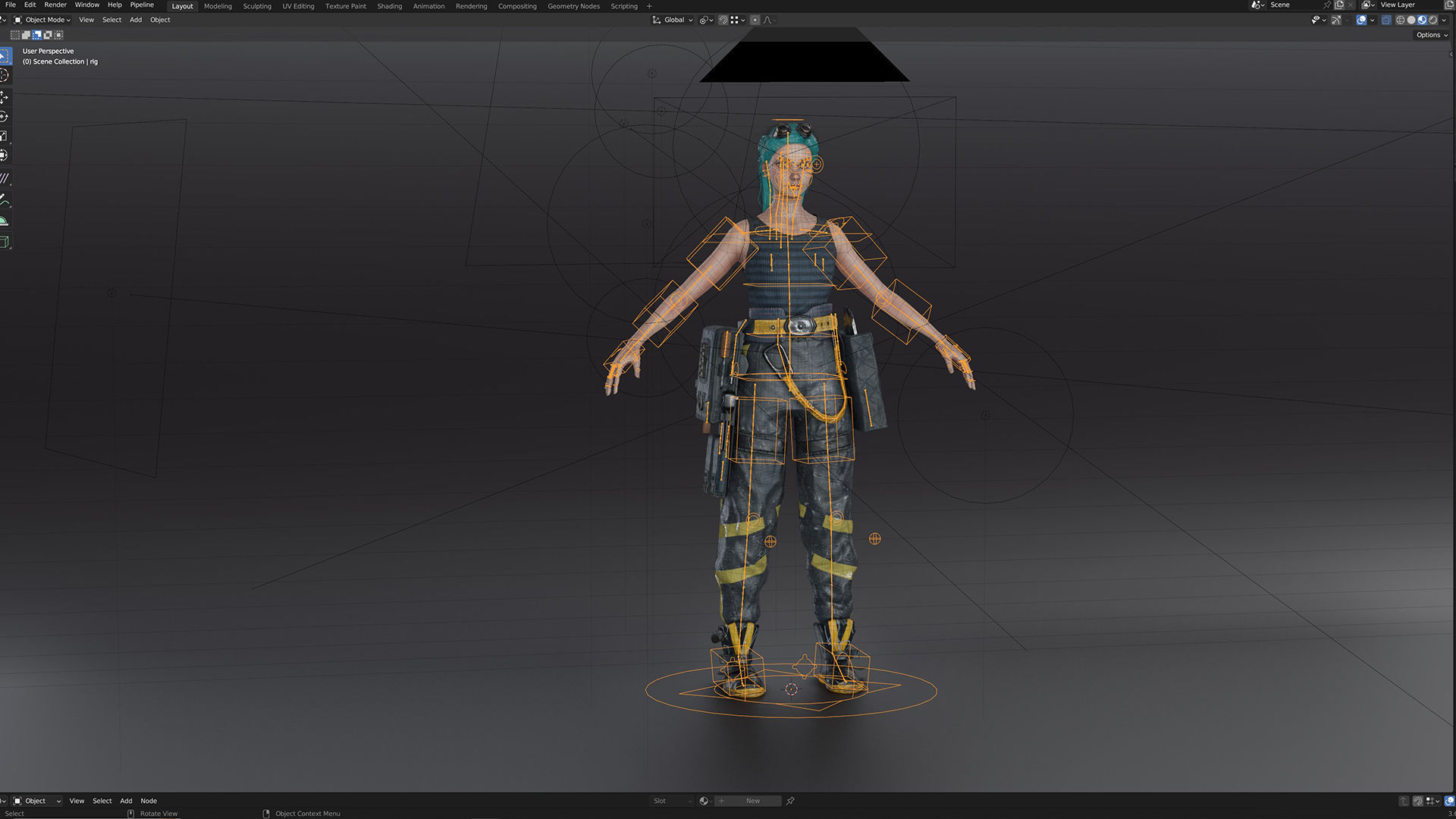
Task: Switch to wireframe viewport shading
Action: (1400, 20)
